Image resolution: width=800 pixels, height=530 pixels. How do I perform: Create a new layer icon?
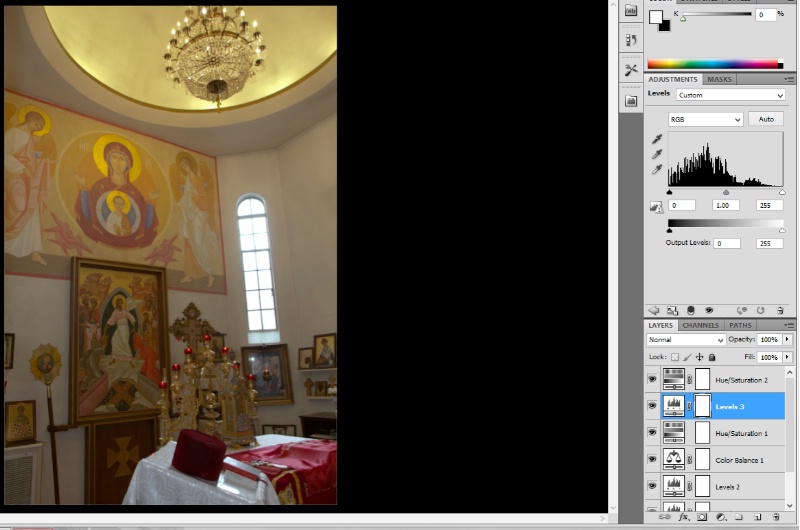pyautogui.click(x=758, y=517)
